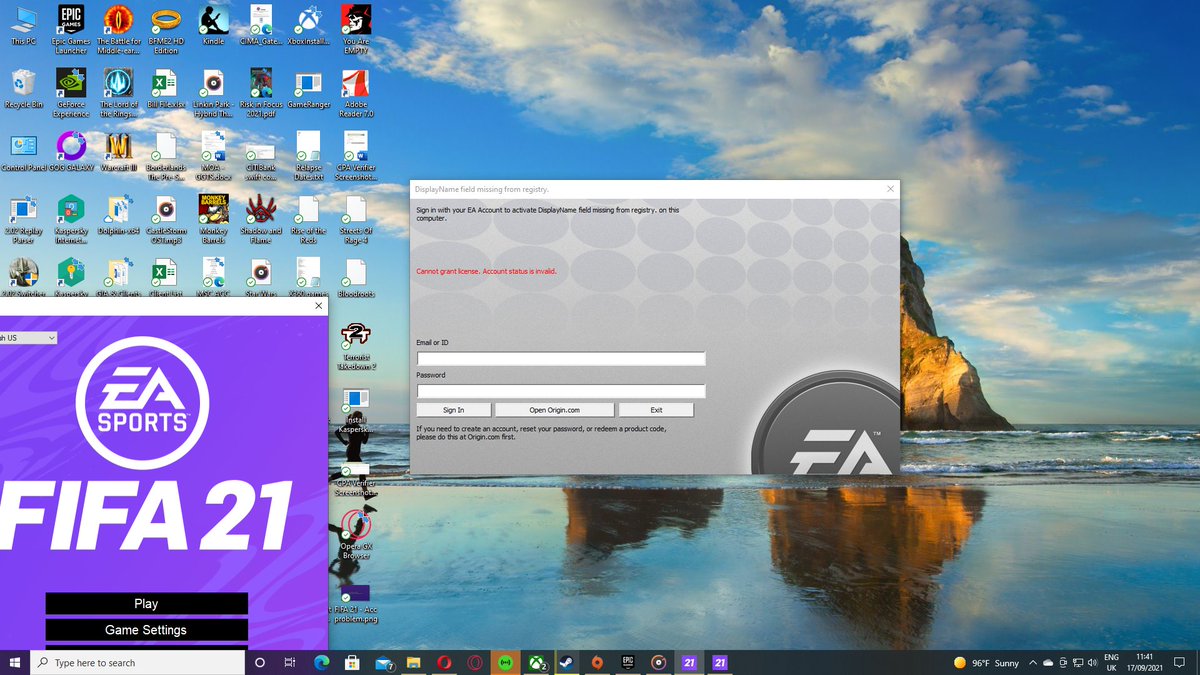Image resolution: width=1200 pixels, height=675 pixels.
Task: Select Recycle Bin icon
Action: click(x=23, y=89)
